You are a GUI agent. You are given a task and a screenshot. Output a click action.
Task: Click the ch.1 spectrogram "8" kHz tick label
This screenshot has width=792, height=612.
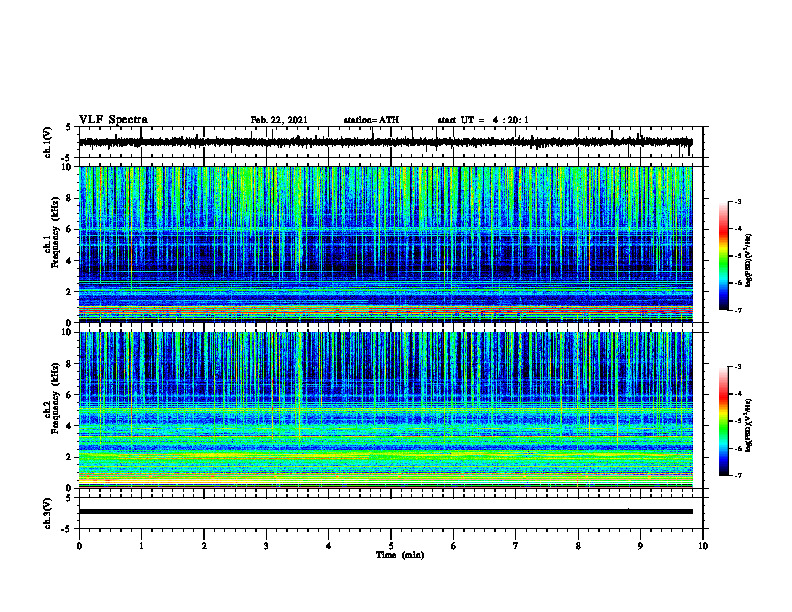pyautogui.click(x=70, y=198)
